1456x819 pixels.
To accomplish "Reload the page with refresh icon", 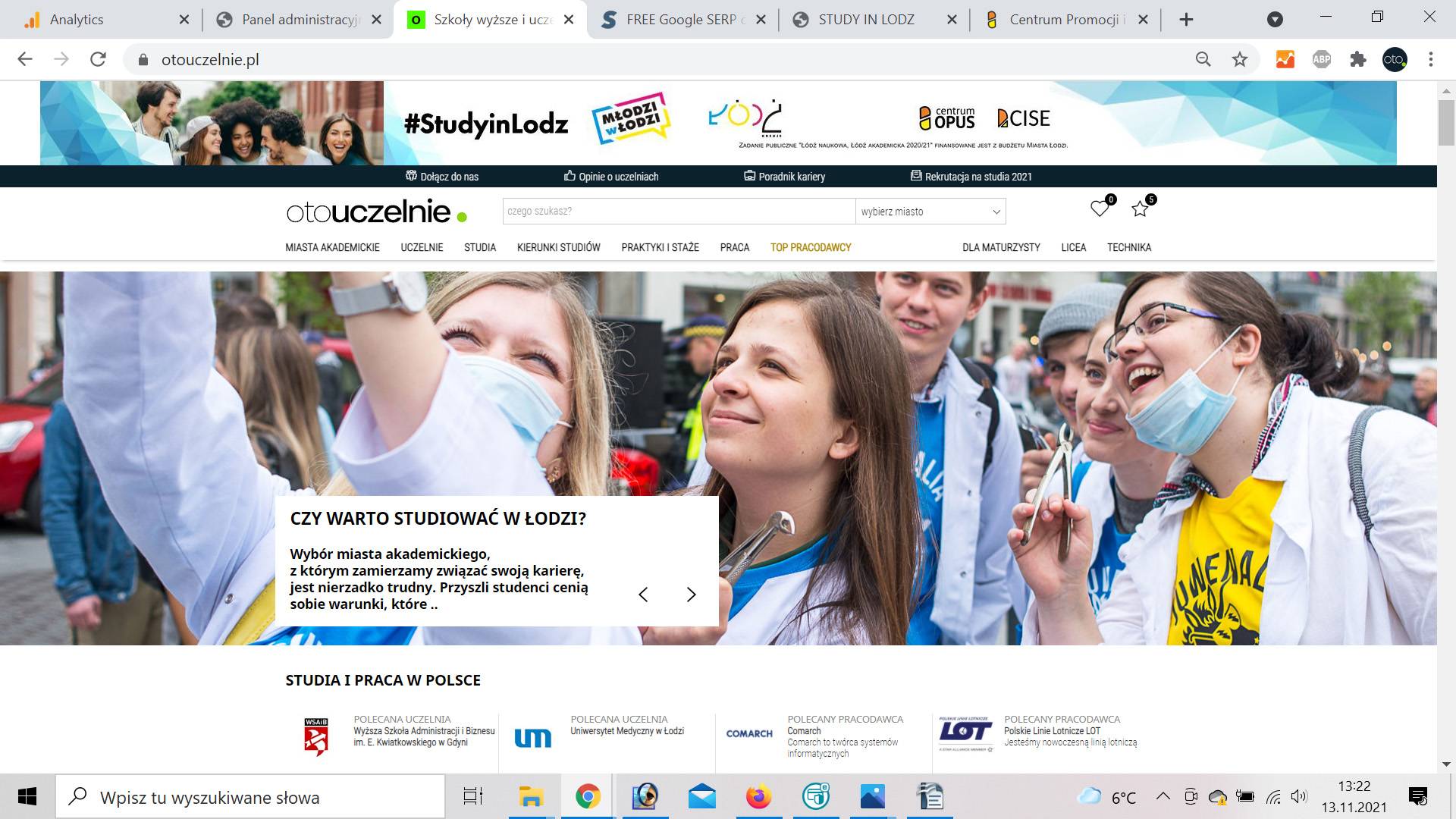I will point(98,59).
